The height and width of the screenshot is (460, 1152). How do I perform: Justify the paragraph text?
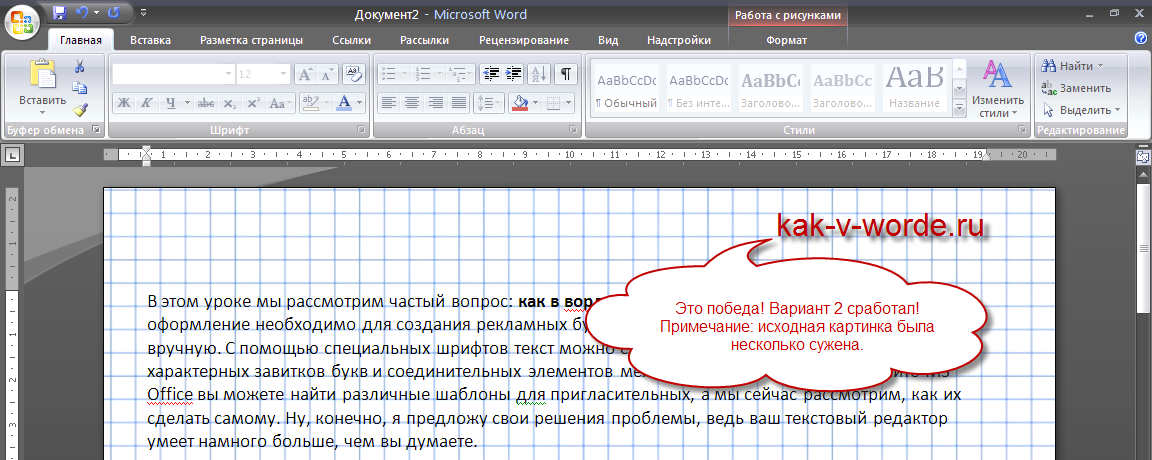[458, 103]
